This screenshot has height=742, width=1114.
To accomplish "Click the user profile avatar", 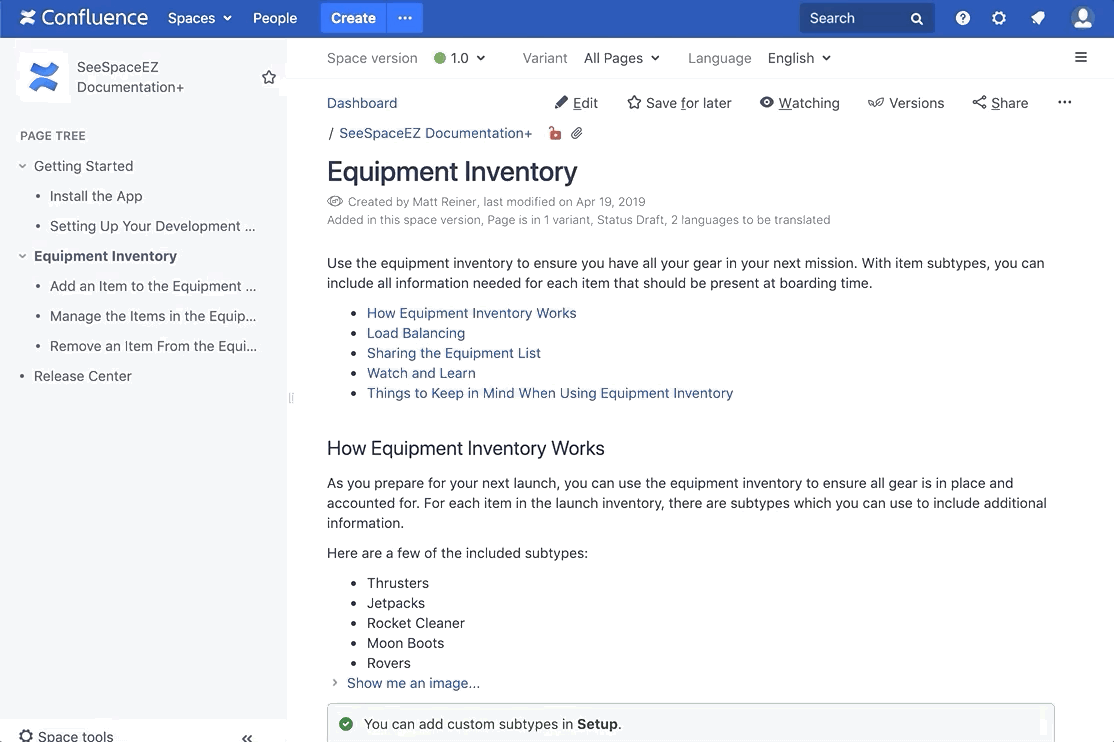I will tap(1082, 18).
